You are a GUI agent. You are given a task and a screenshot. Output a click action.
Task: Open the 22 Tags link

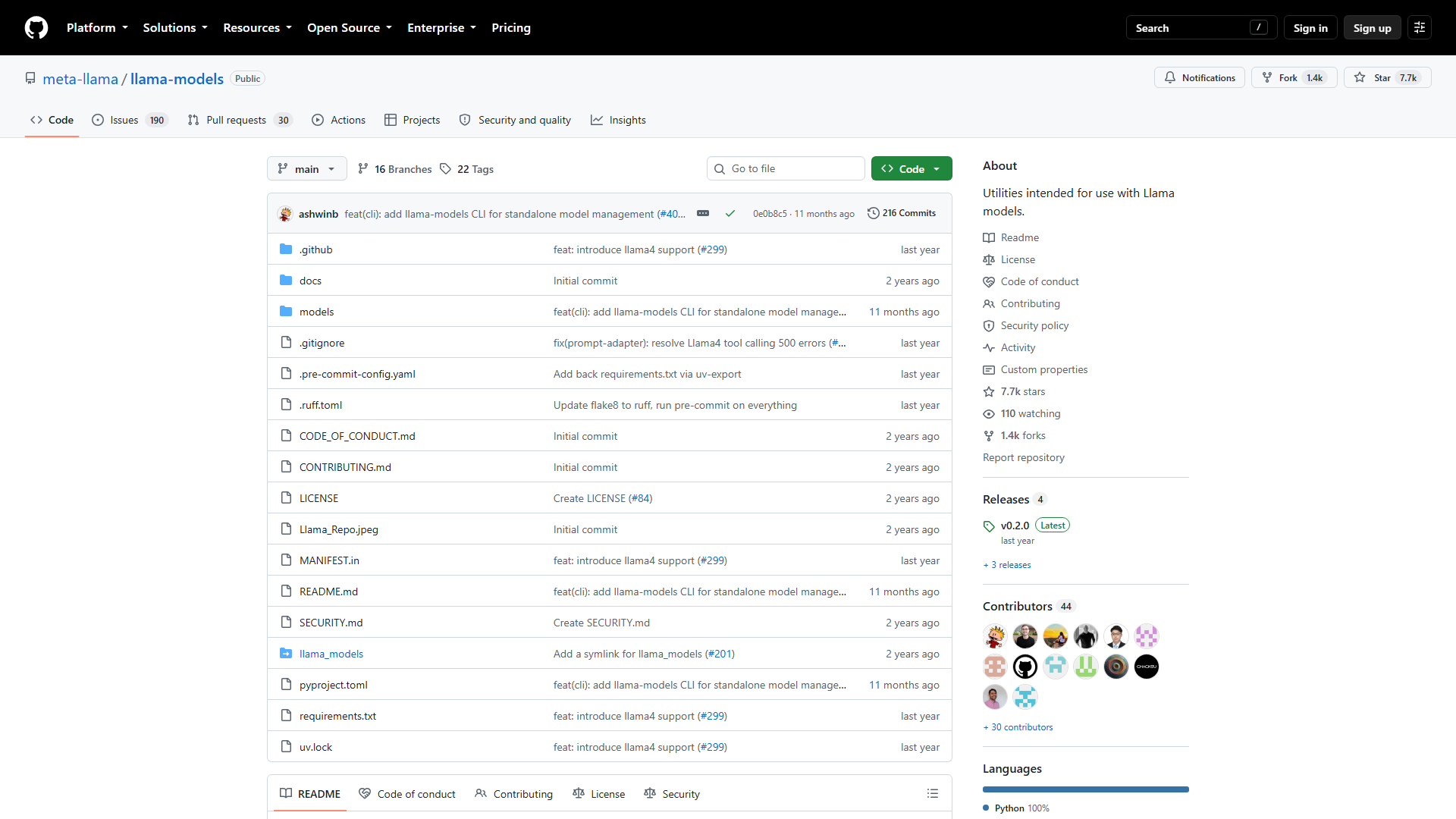[x=466, y=169]
